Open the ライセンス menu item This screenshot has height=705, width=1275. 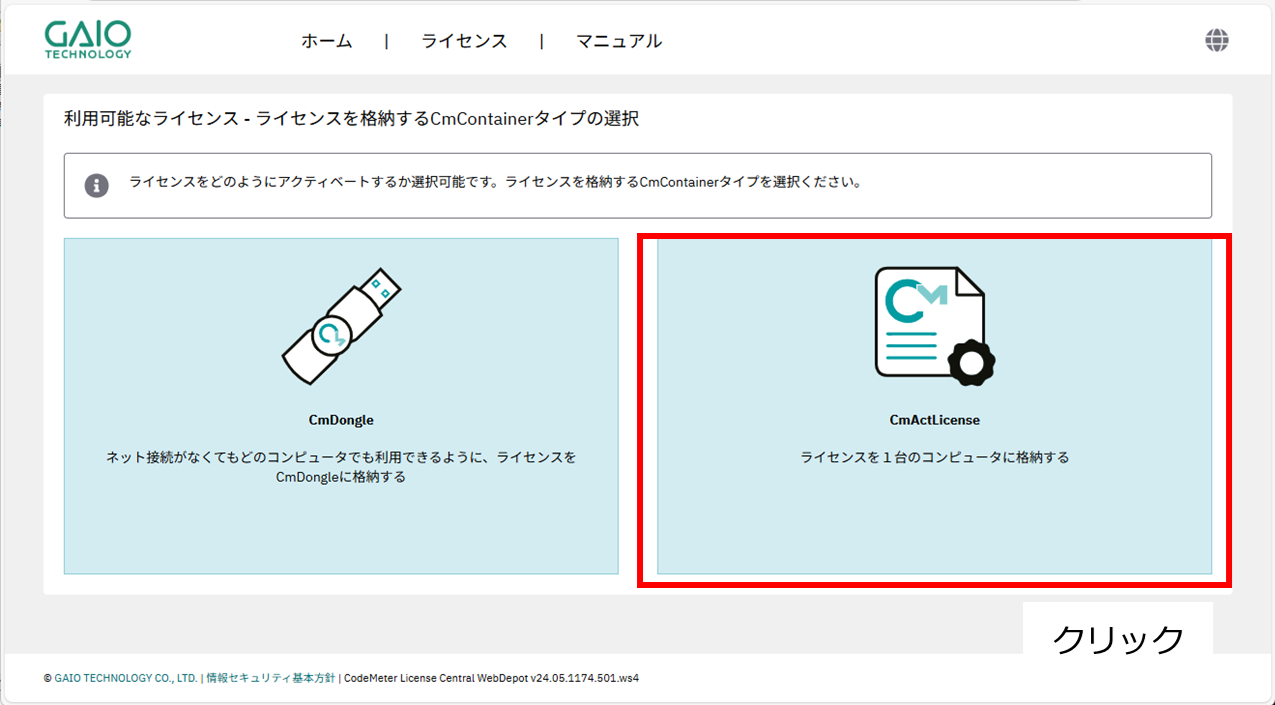pyautogui.click(x=464, y=41)
